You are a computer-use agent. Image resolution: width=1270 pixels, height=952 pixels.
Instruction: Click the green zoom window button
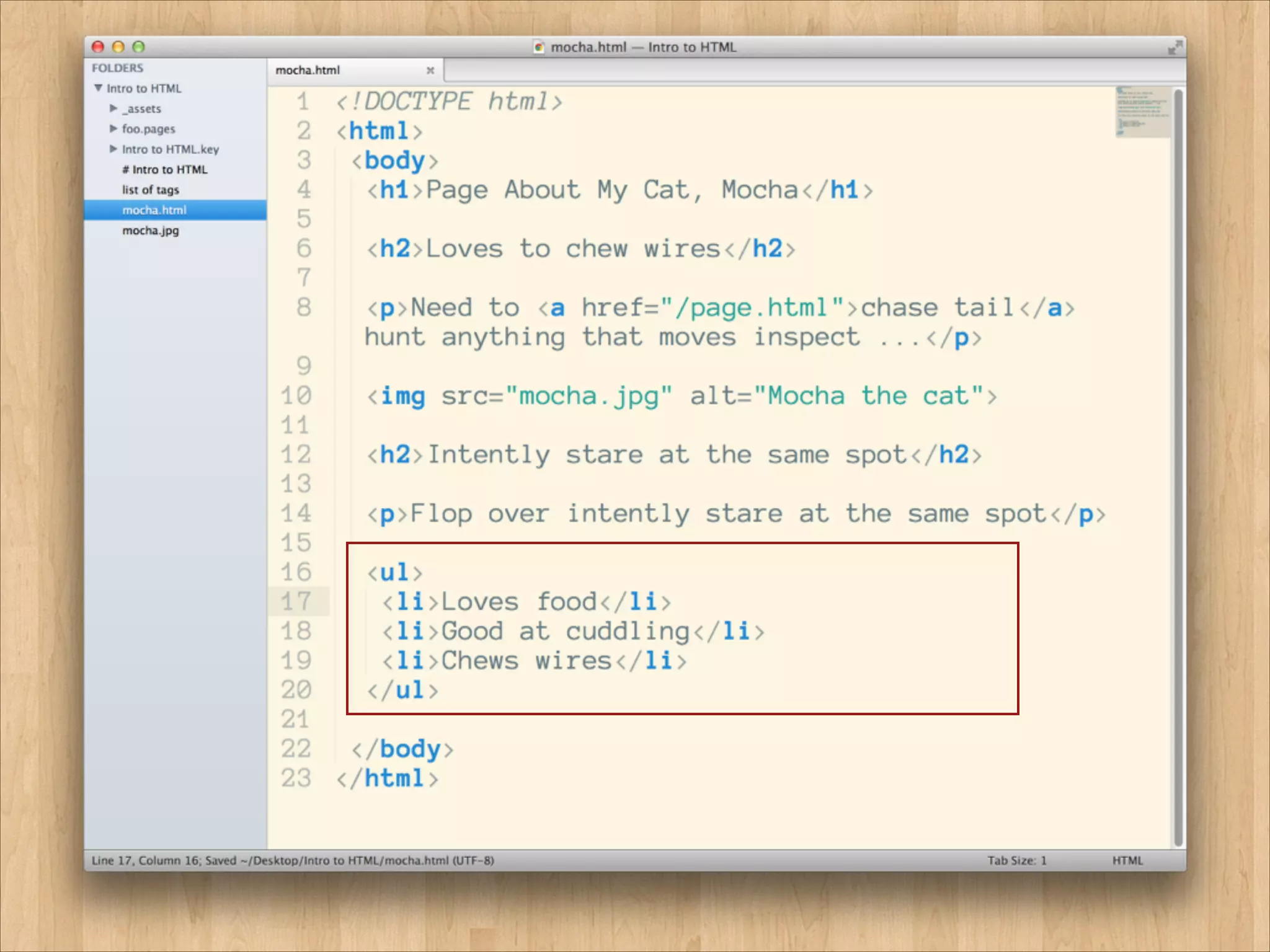(139, 47)
